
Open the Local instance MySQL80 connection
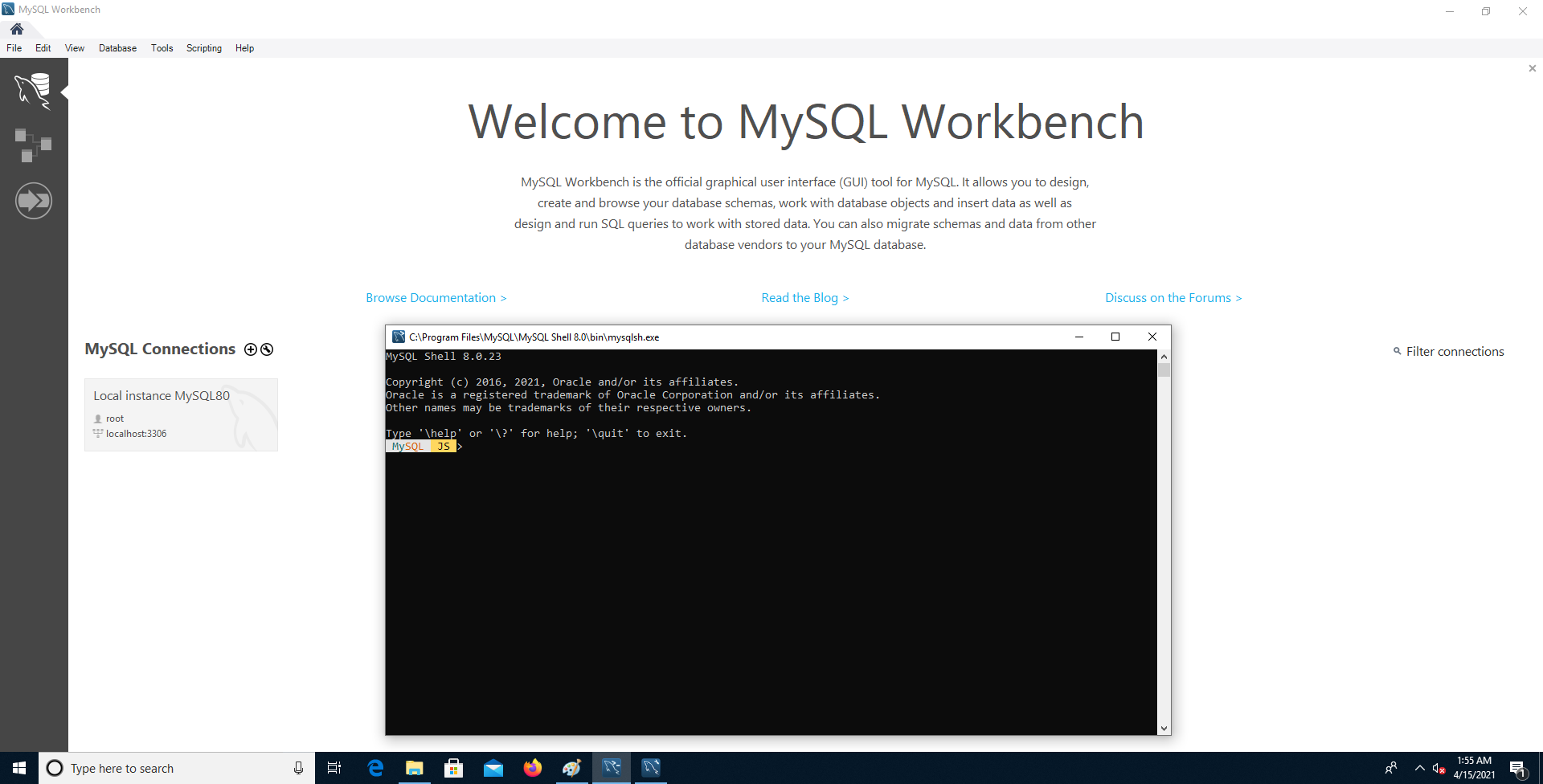tap(181, 414)
